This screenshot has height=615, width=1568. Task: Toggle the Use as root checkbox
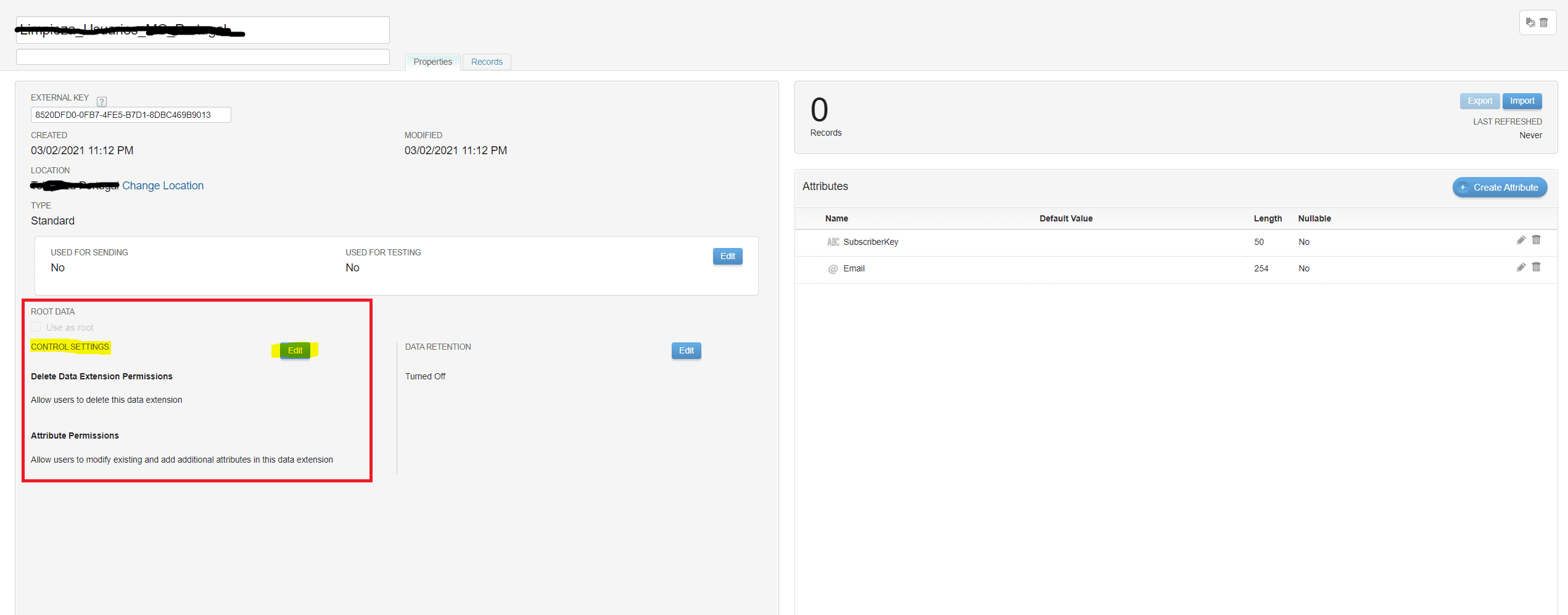pyautogui.click(x=36, y=327)
